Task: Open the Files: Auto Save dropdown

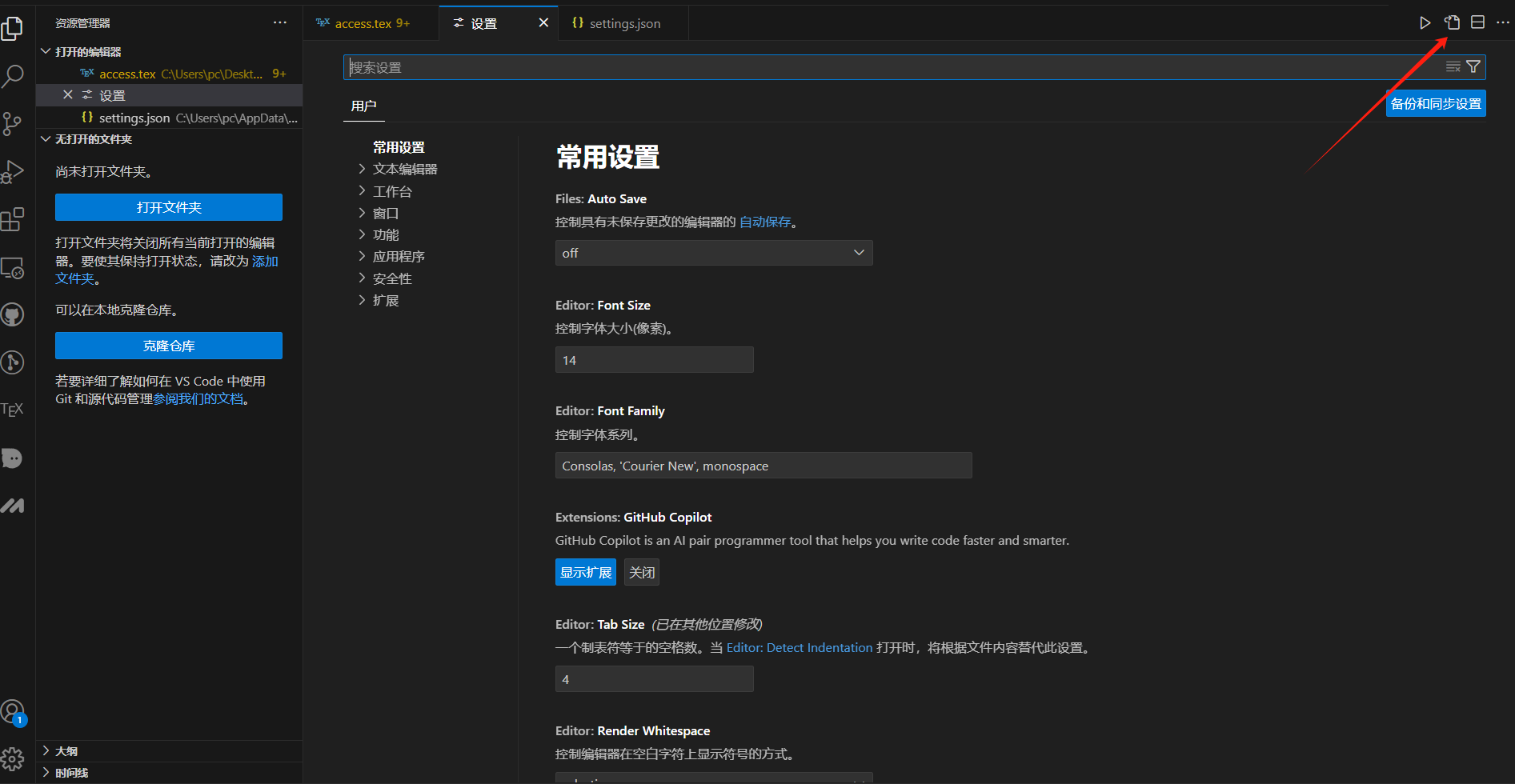Action: pyautogui.click(x=714, y=253)
